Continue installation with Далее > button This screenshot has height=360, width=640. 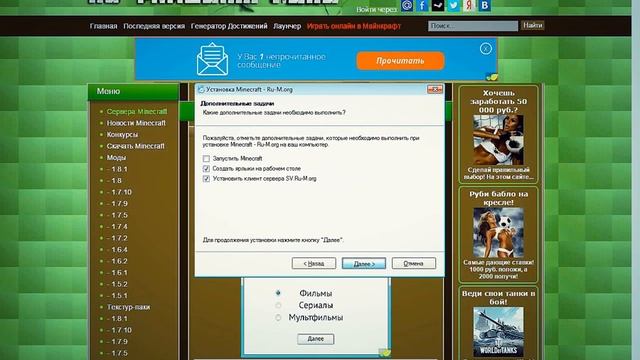click(364, 263)
